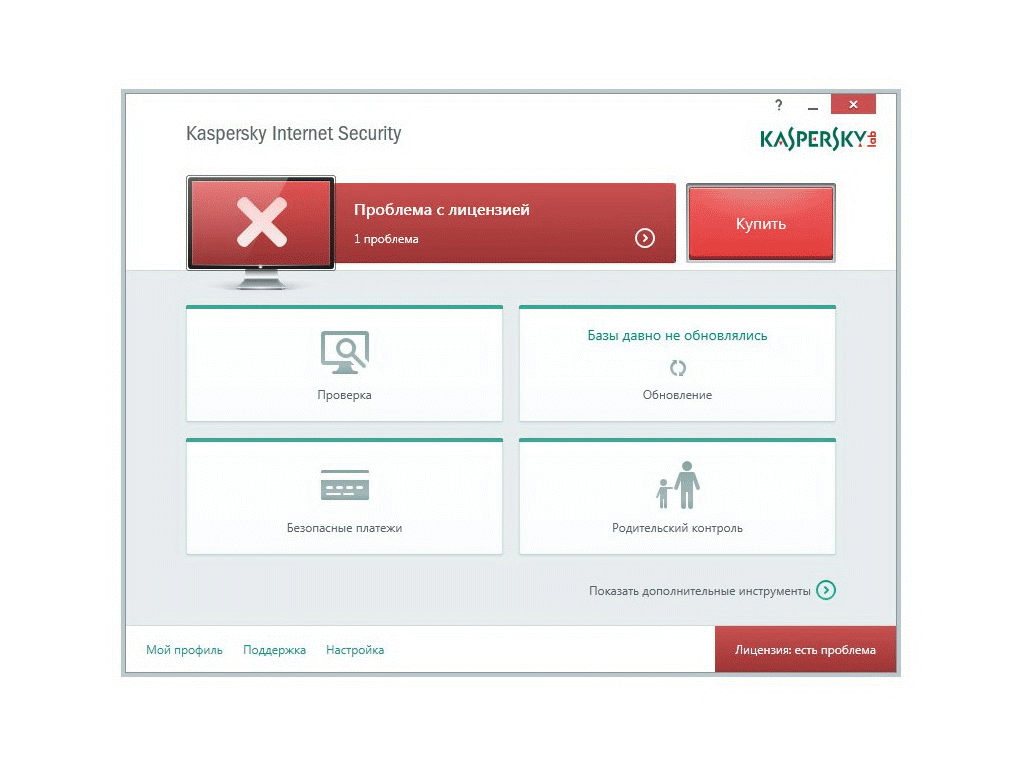Click the Родительский контроль adult-and-child icon
Viewport: 1024px width, 768px height.
[x=677, y=485]
